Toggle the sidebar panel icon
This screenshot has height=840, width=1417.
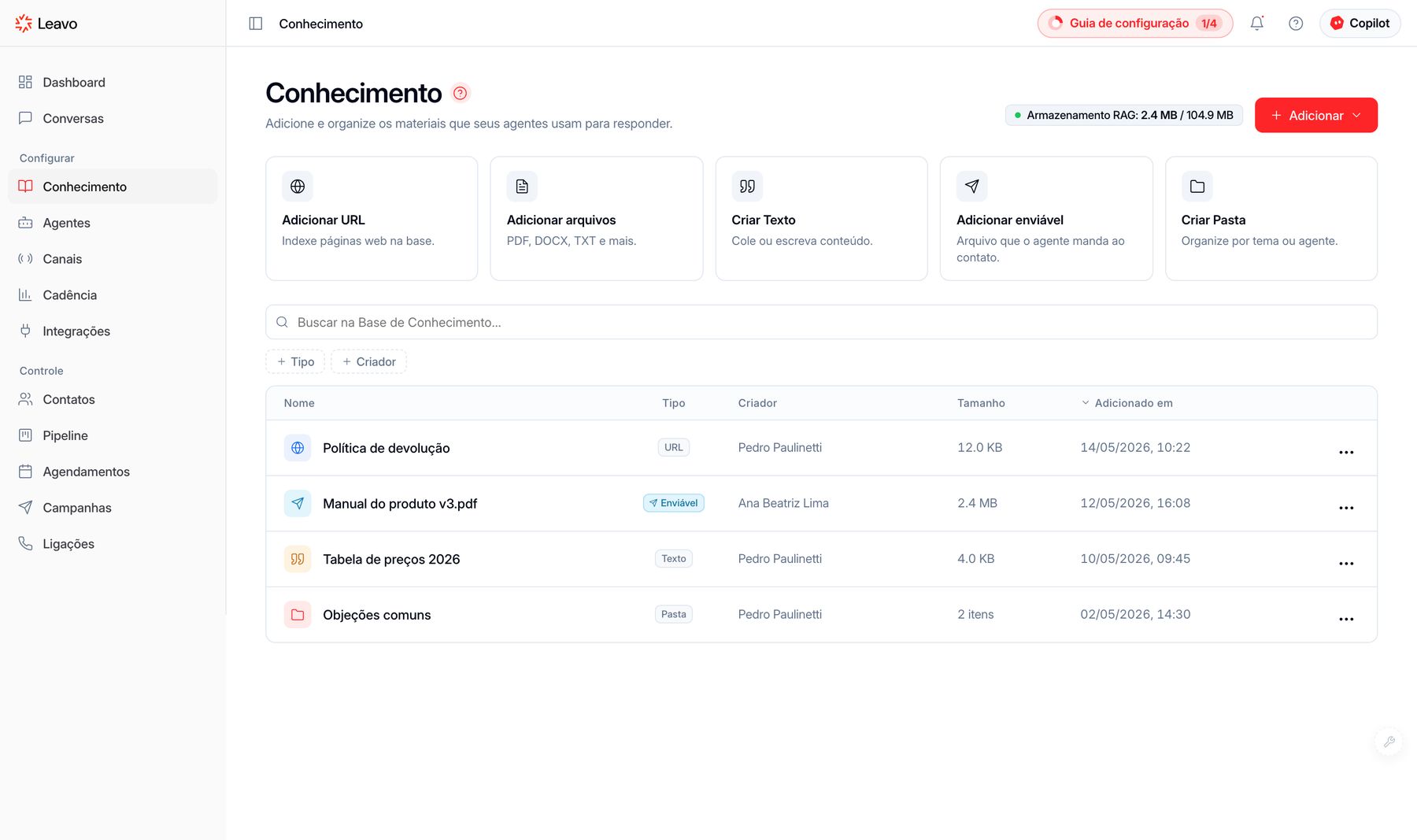click(255, 24)
